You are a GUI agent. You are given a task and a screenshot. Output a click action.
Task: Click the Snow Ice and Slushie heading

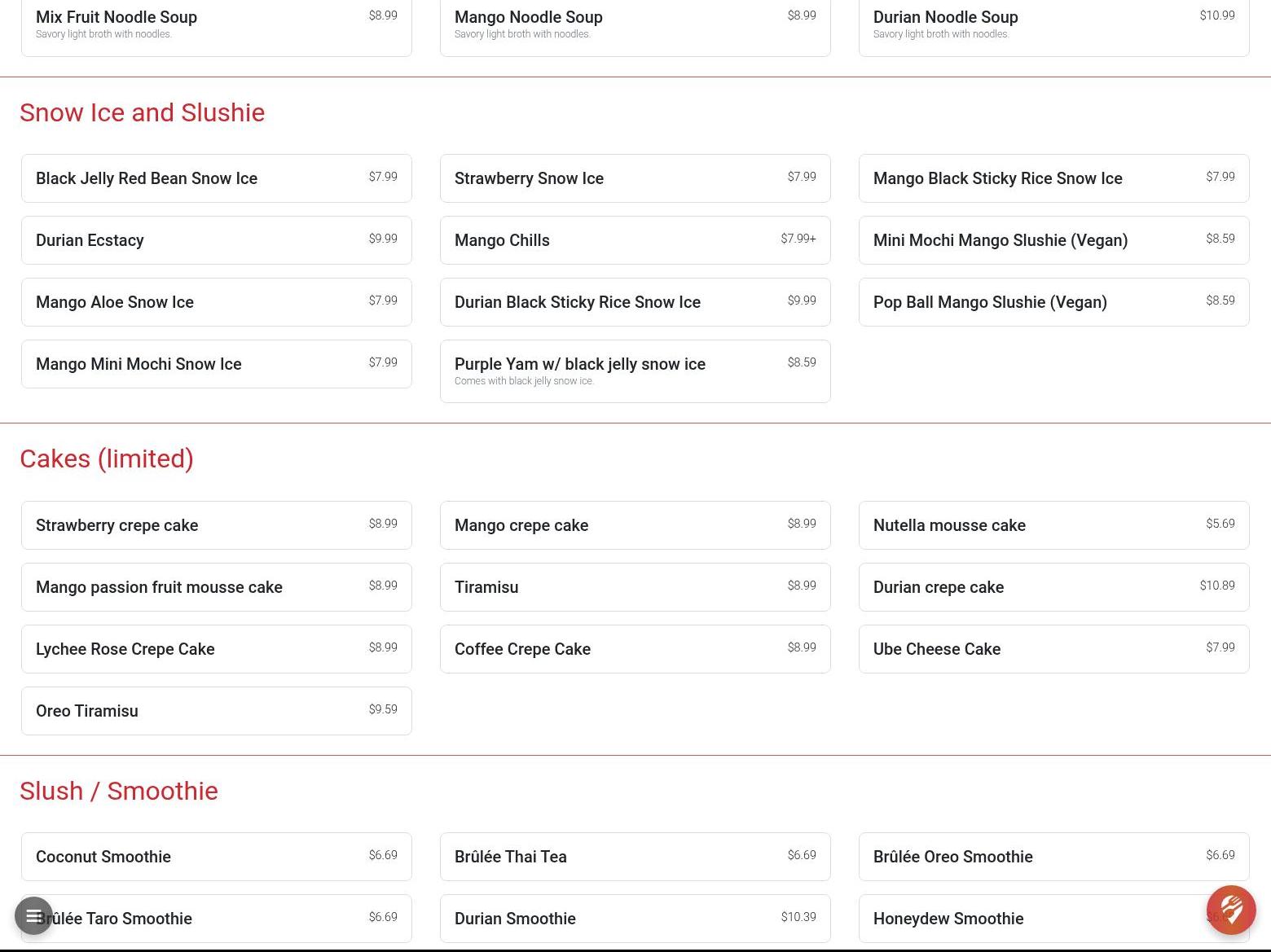(143, 112)
